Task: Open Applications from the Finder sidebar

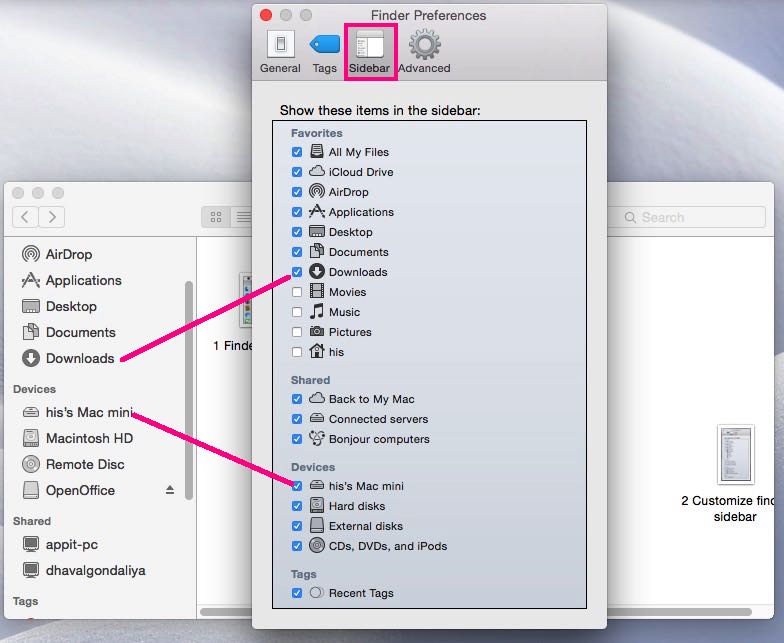Action: point(83,281)
